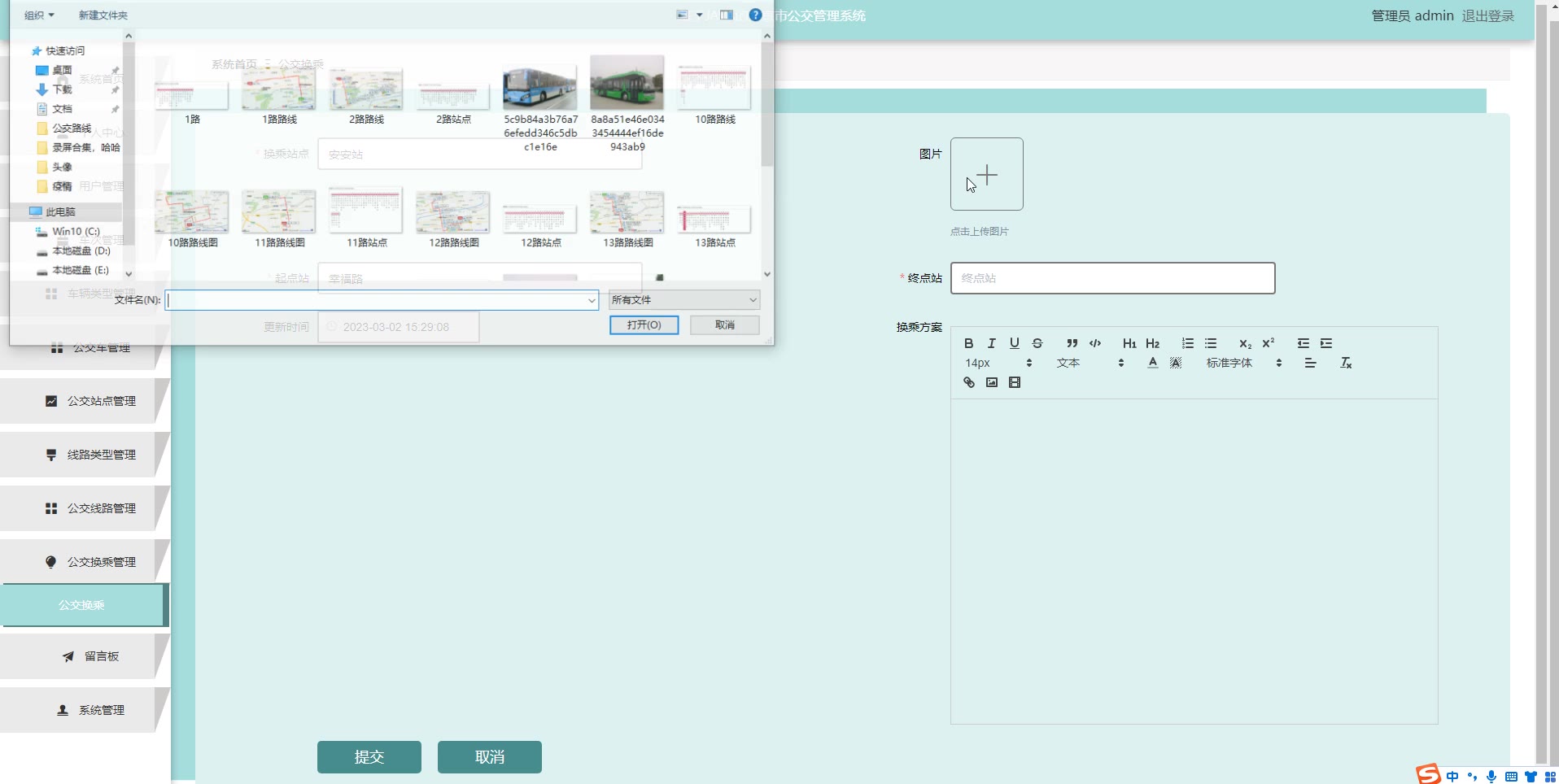The height and width of the screenshot is (784, 1559).
Task: Toggle underline in the rich text editor
Action: point(1014,343)
